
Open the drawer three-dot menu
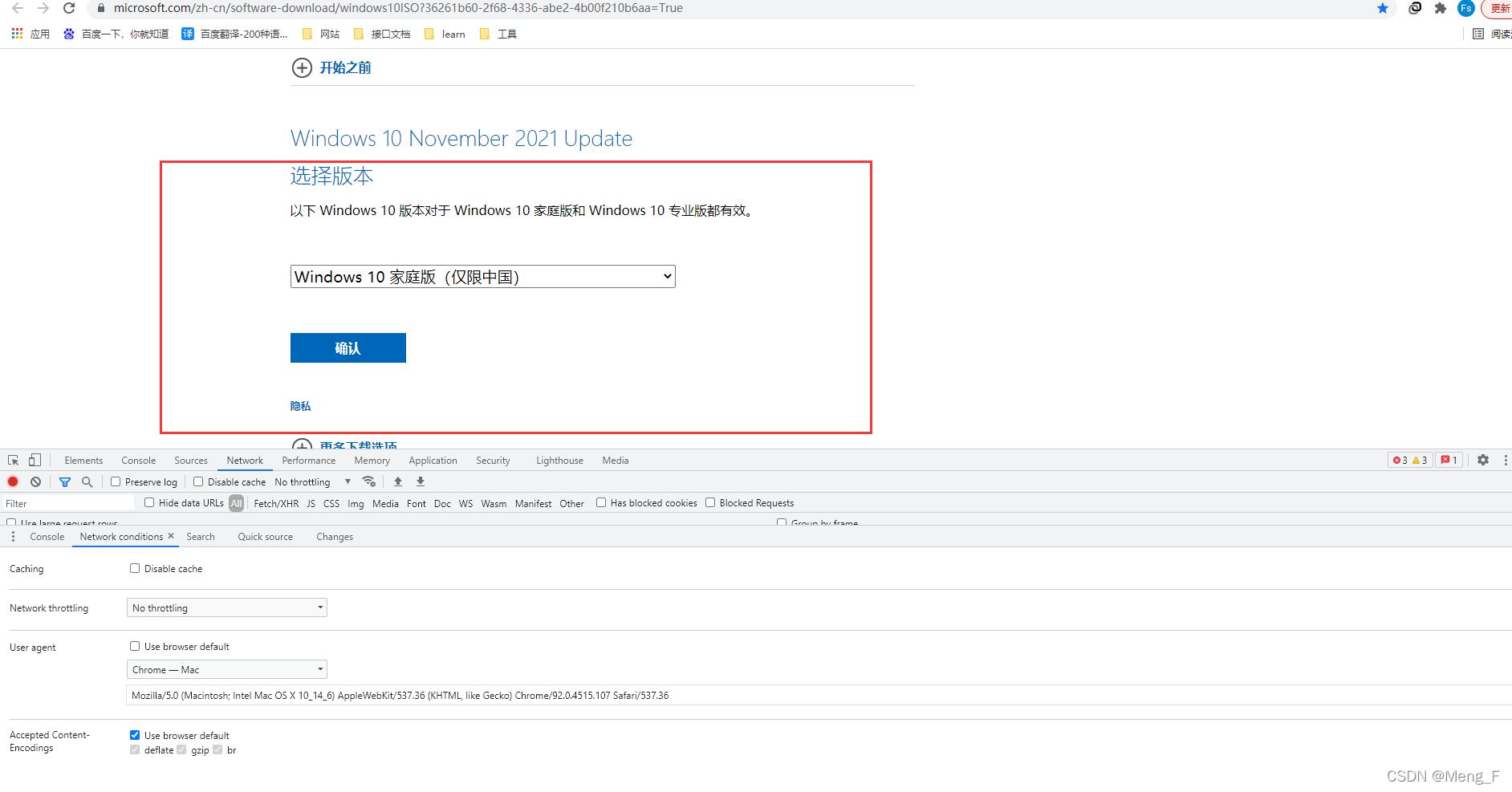pyautogui.click(x=13, y=536)
